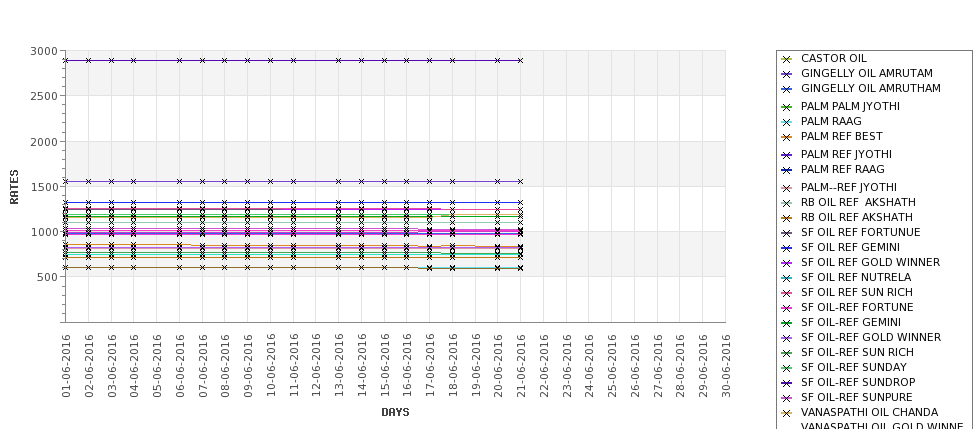Select SF OIL-REF FORTUNE legend label
The image size is (975, 429).
tap(857, 307)
